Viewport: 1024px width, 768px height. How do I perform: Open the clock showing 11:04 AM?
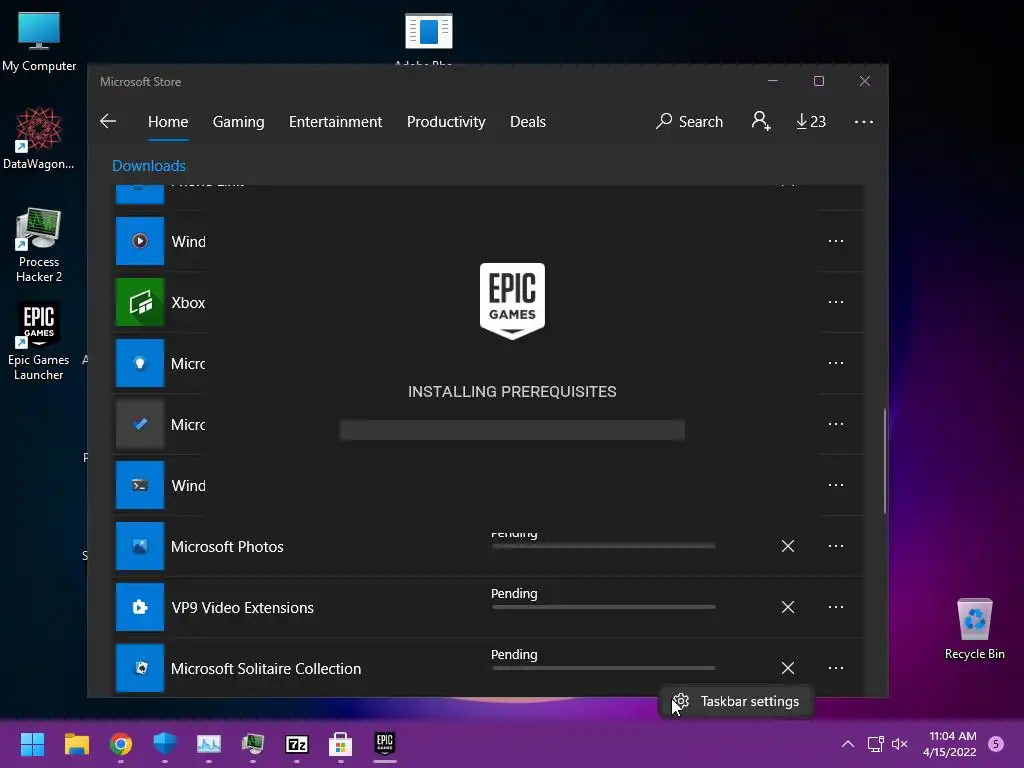click(950, 744)
